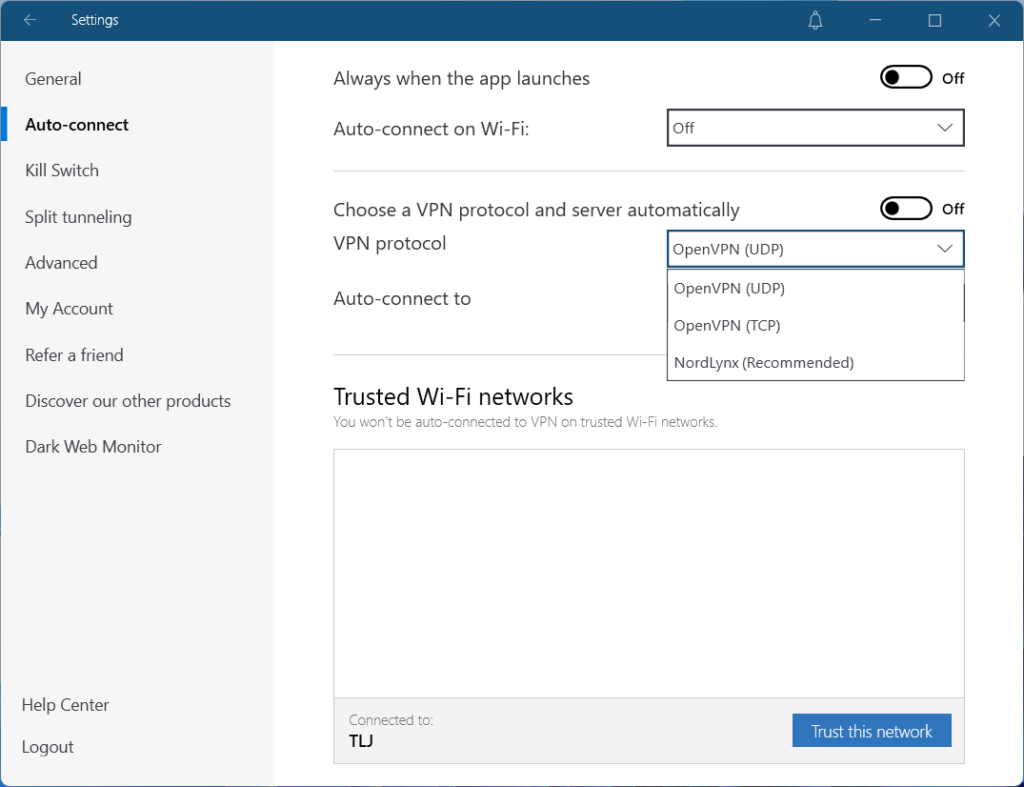Screen dimensions: 1024x787
Task: Maximize the Settings window
Action: (935, 20)
